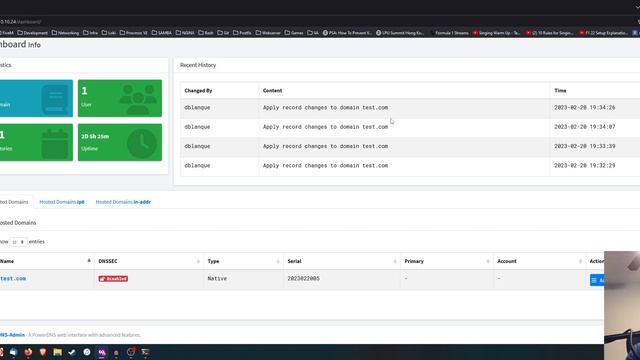Screen dimensions: 640x360
Task: Sort the table by DNSSEC column arrow
Action: coord(198,261)
